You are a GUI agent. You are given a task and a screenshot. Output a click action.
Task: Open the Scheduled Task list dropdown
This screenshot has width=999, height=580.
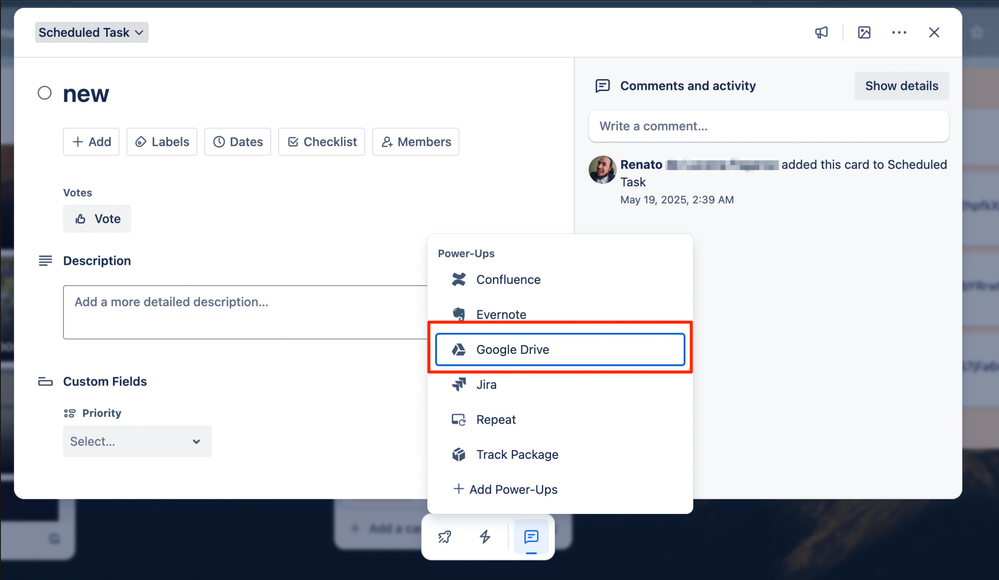tap(91, 33)
